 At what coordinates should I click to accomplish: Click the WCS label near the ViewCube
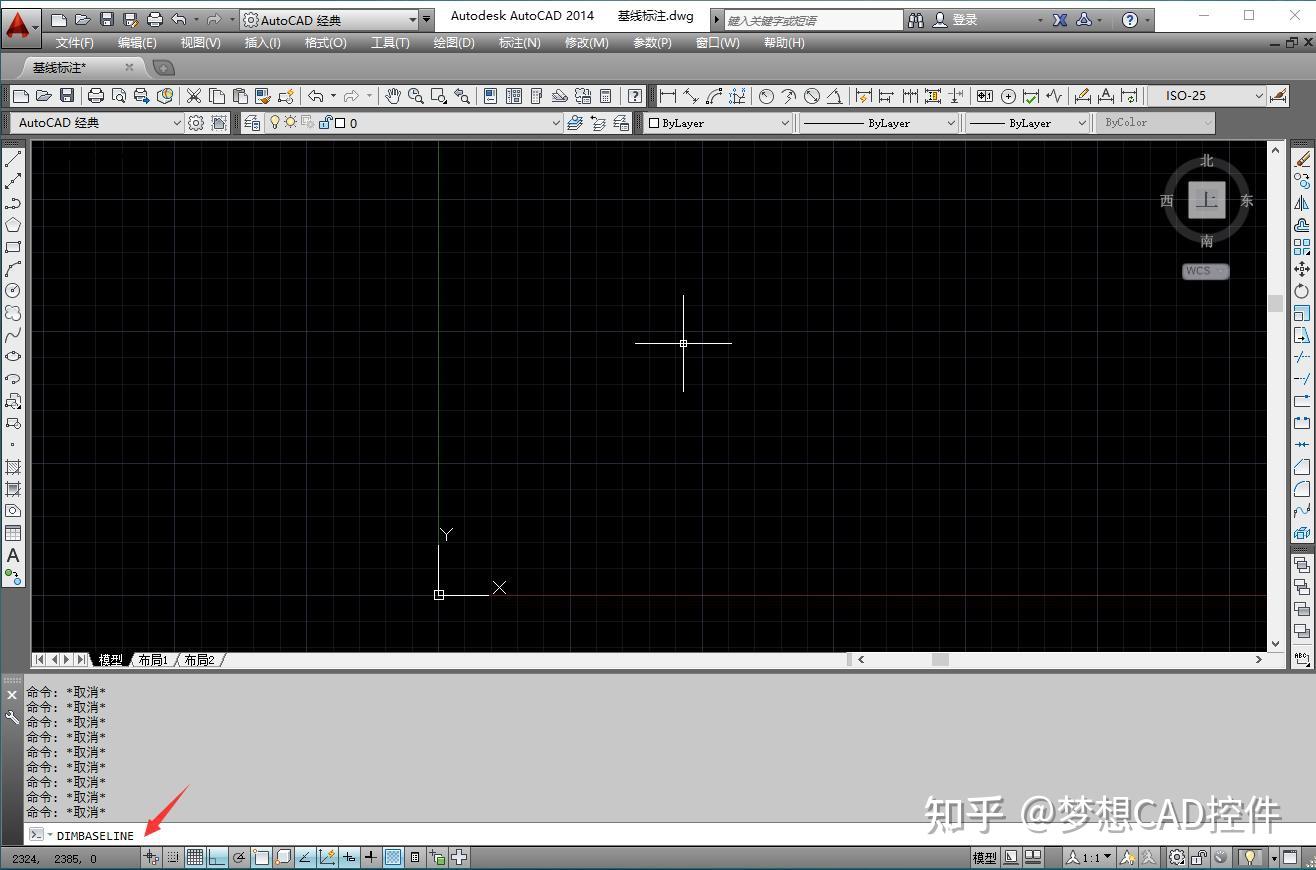(1203, 270)
